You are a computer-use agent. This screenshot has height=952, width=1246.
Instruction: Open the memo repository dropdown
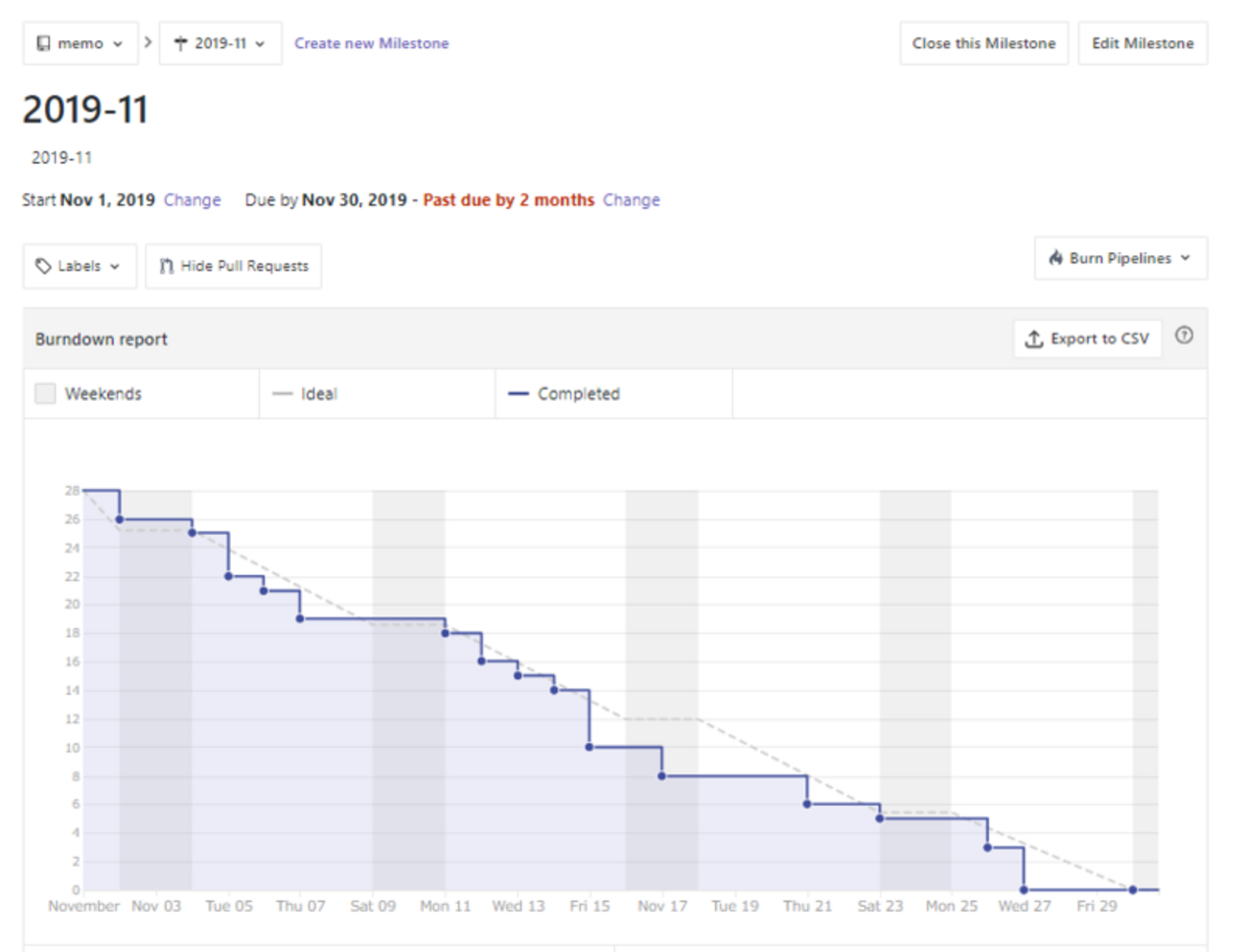(x=81, y=43)
